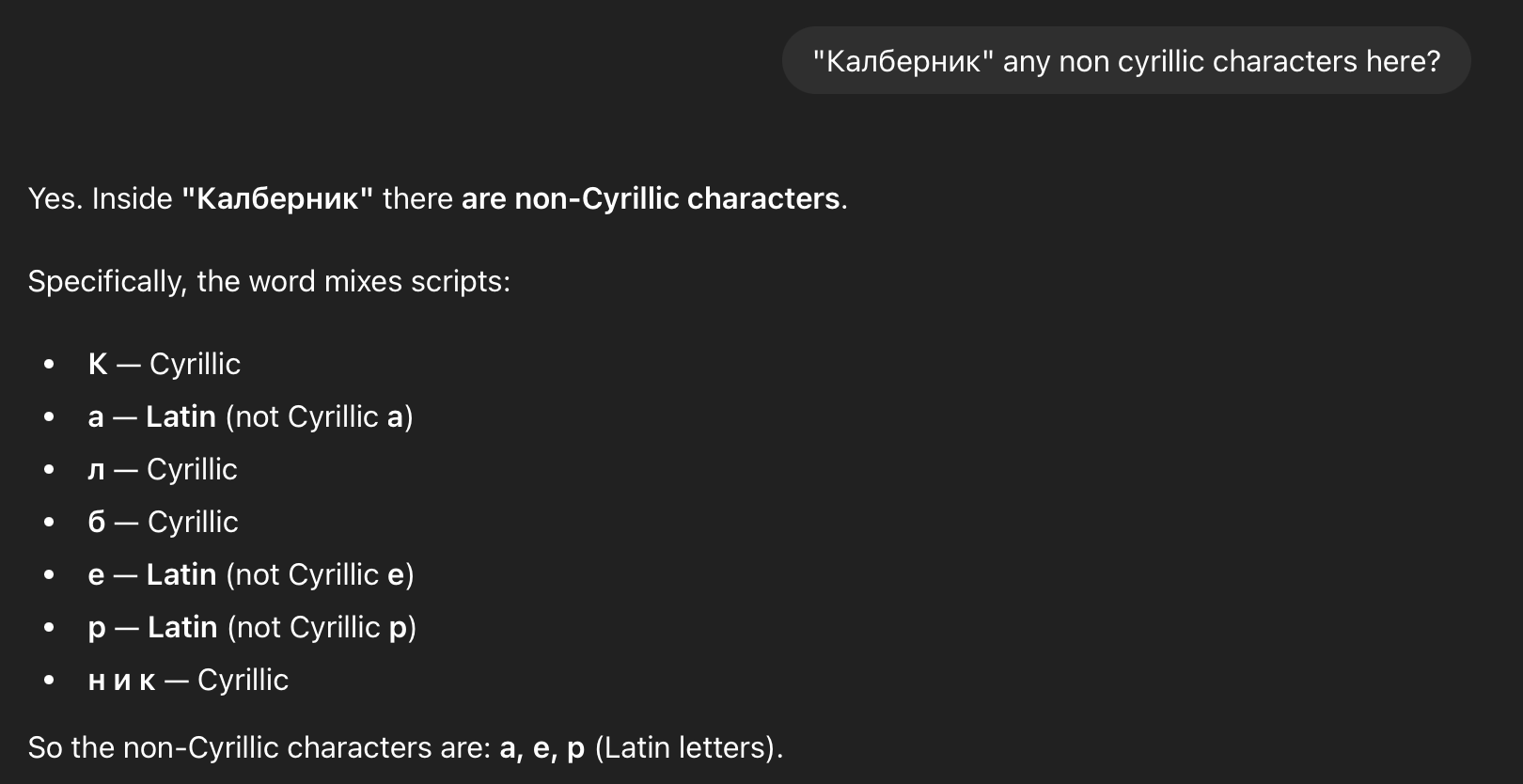Screen dimensions: 1523x784
Task: Click the bullet dot before "К — Cyrillic"
Action: click(x=49, y=364)
